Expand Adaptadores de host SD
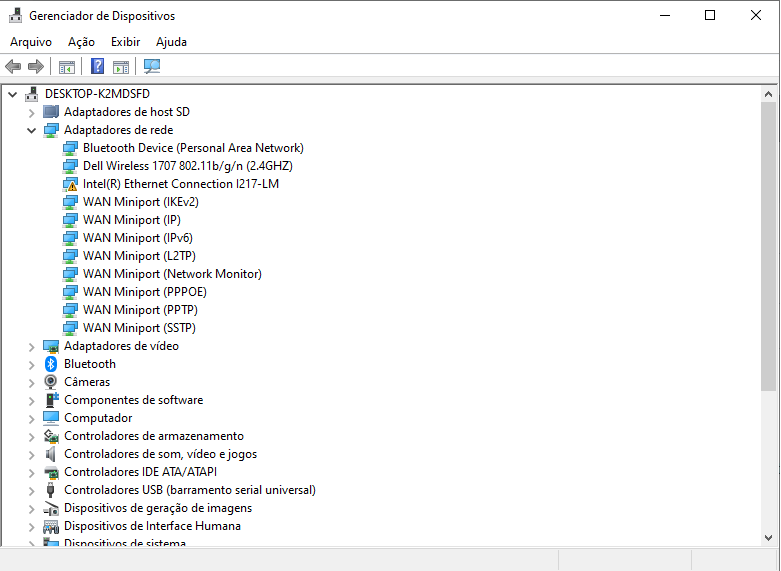 [x=31, y=113]
